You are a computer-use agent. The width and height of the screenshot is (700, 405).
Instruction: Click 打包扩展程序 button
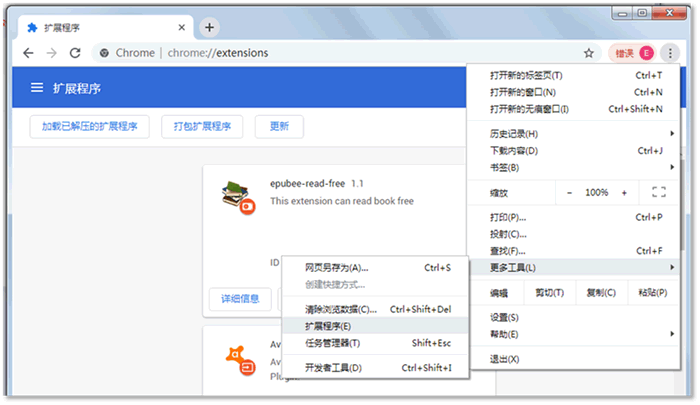pos(202,126)
